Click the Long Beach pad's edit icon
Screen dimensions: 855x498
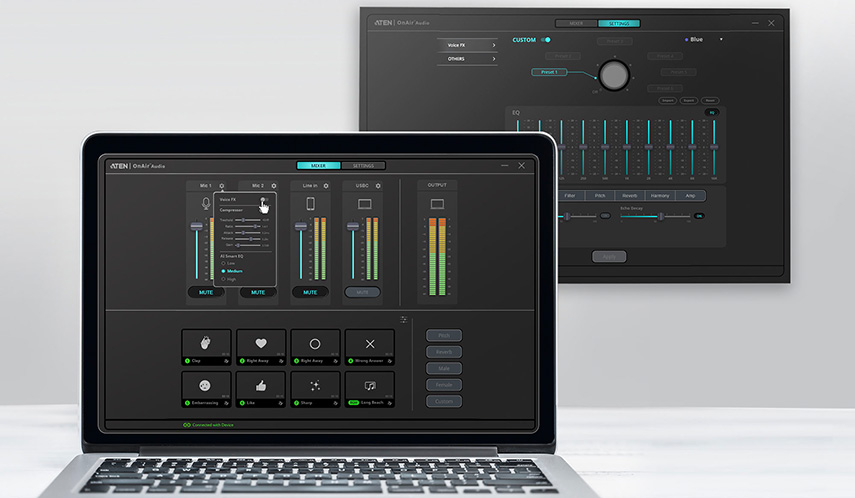[389, 403]
